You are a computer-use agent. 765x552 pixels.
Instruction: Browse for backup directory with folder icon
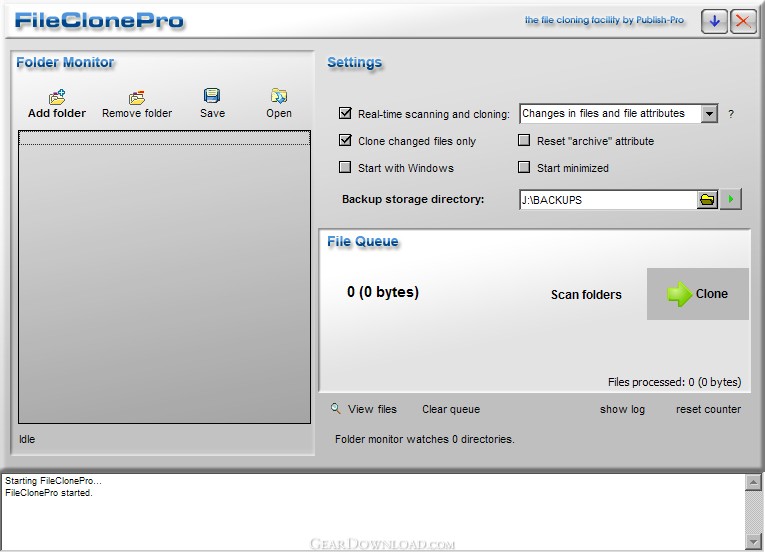(x=707, y=199)
